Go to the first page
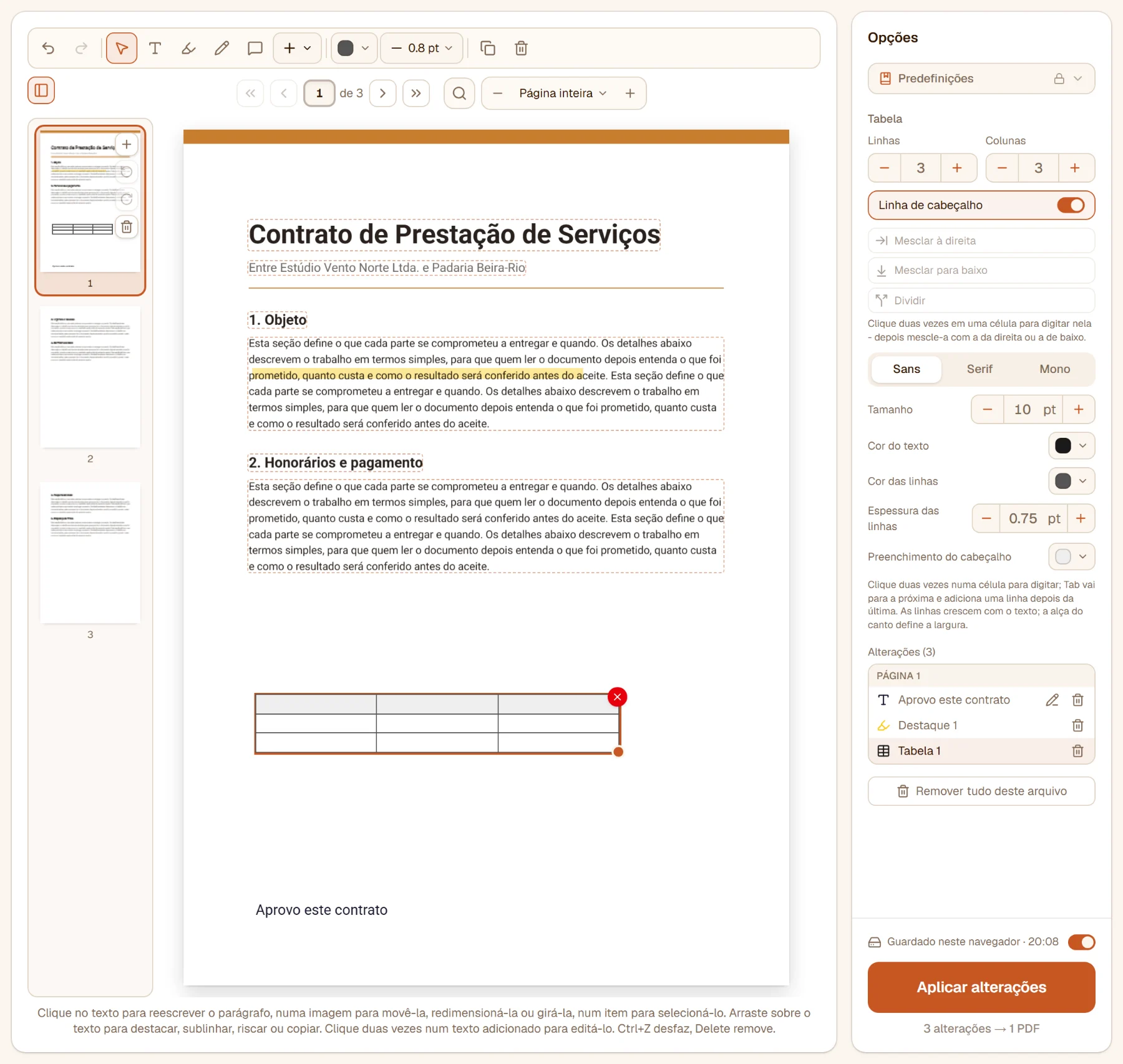The image size is (1123, 1064). tap(250, 93)
